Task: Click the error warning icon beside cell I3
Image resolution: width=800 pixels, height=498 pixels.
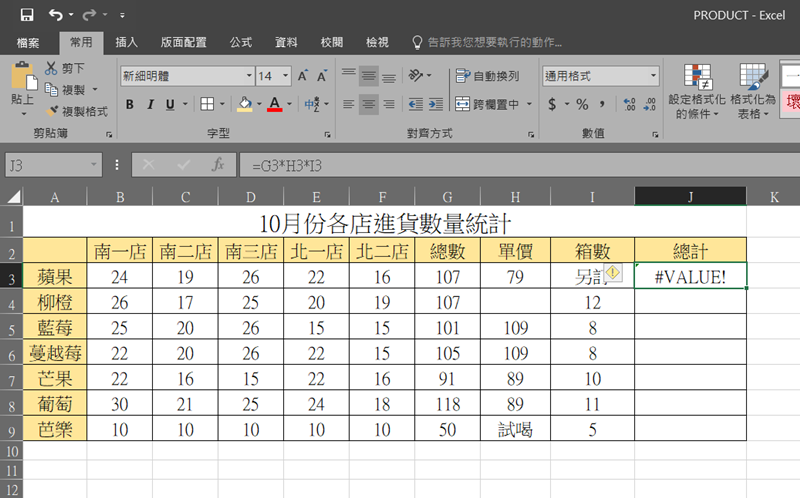Action: (x=614, y=272)
